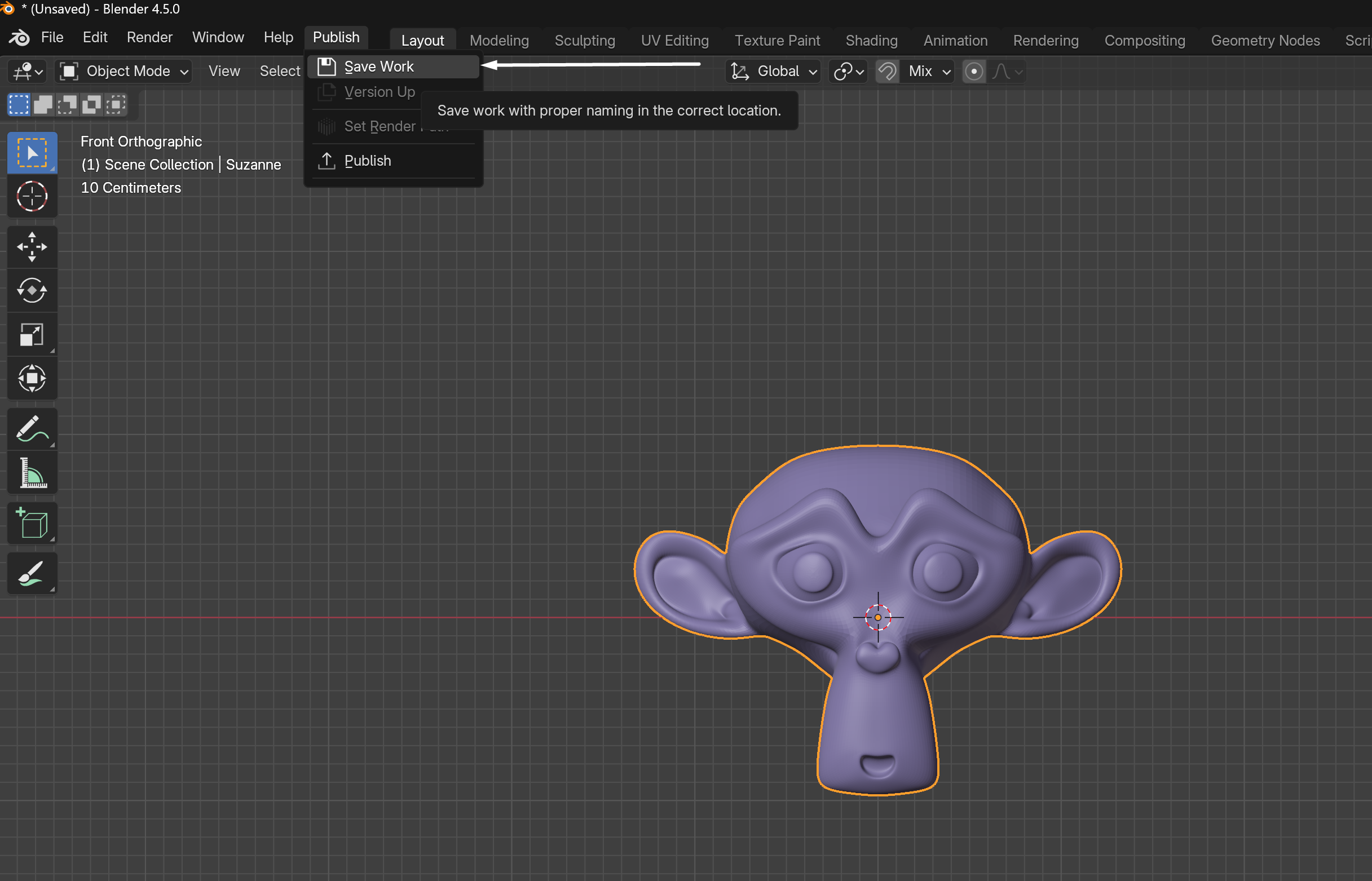Set selection mode to intersect selection

116,105
